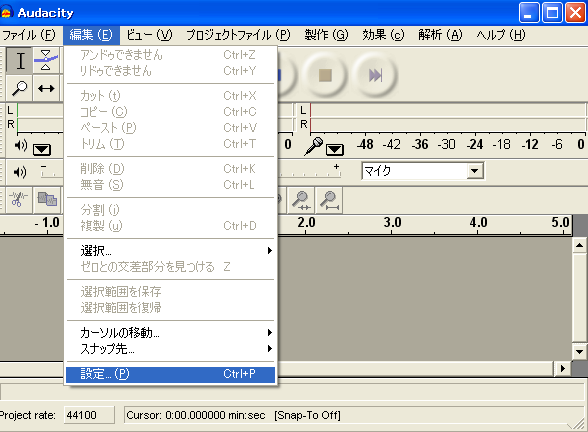Expand the カーソルの移動... submenu
This screenshot has width=588, height=432.
[170, 333]
